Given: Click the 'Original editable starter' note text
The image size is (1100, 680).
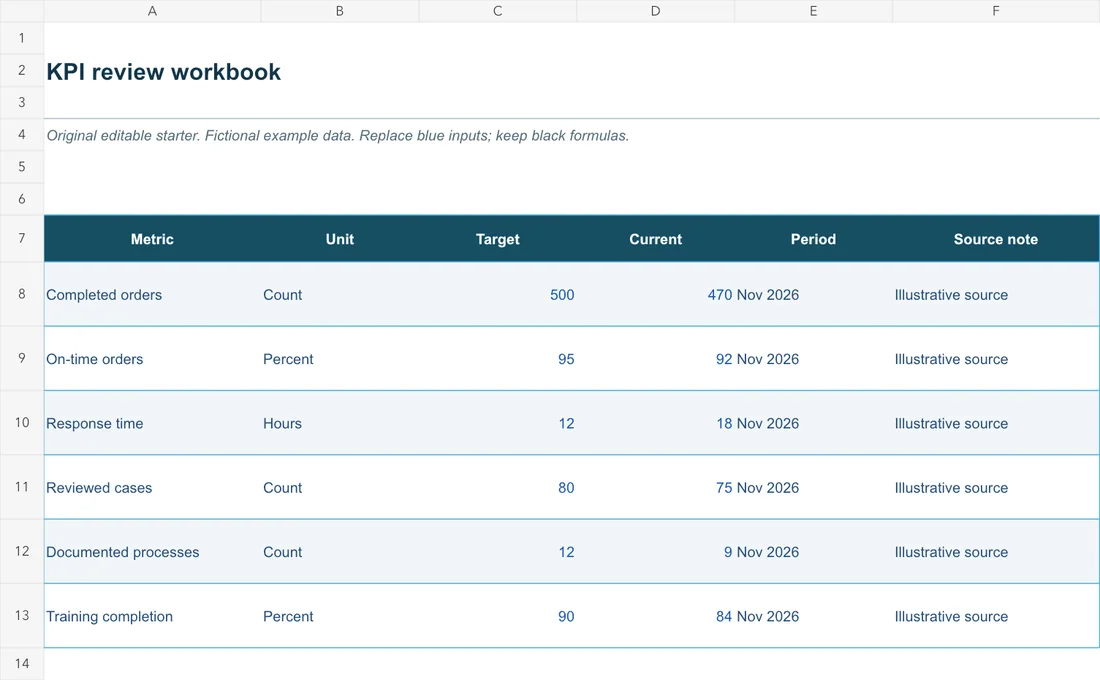Looking at the screenshot, I should pos(337,135).
